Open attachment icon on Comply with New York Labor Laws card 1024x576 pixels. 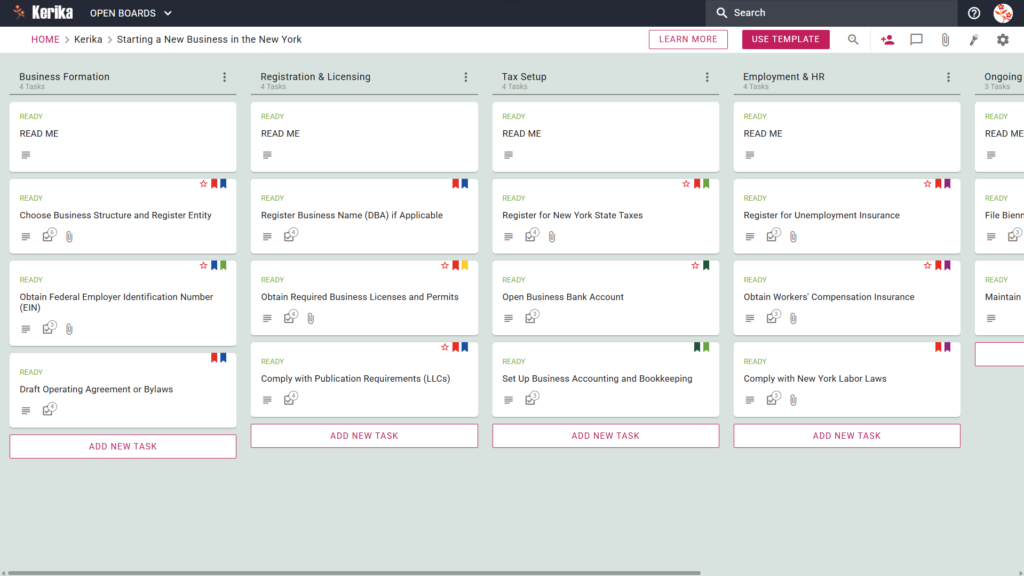tap(793, 400)
